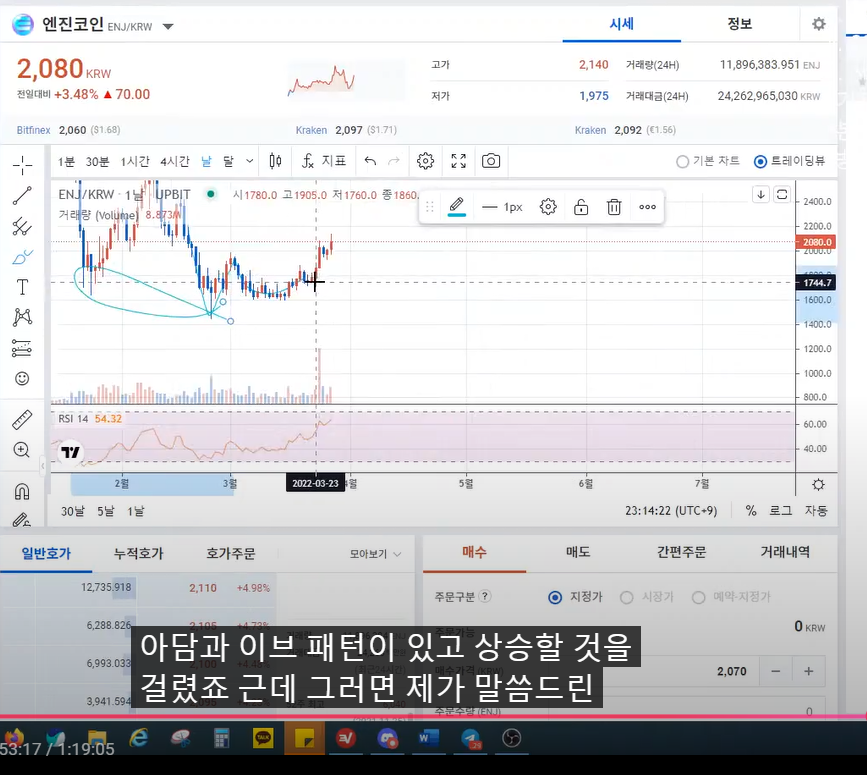
Task: Expand the time interval dropdown chevron
Action: [249, 161]
